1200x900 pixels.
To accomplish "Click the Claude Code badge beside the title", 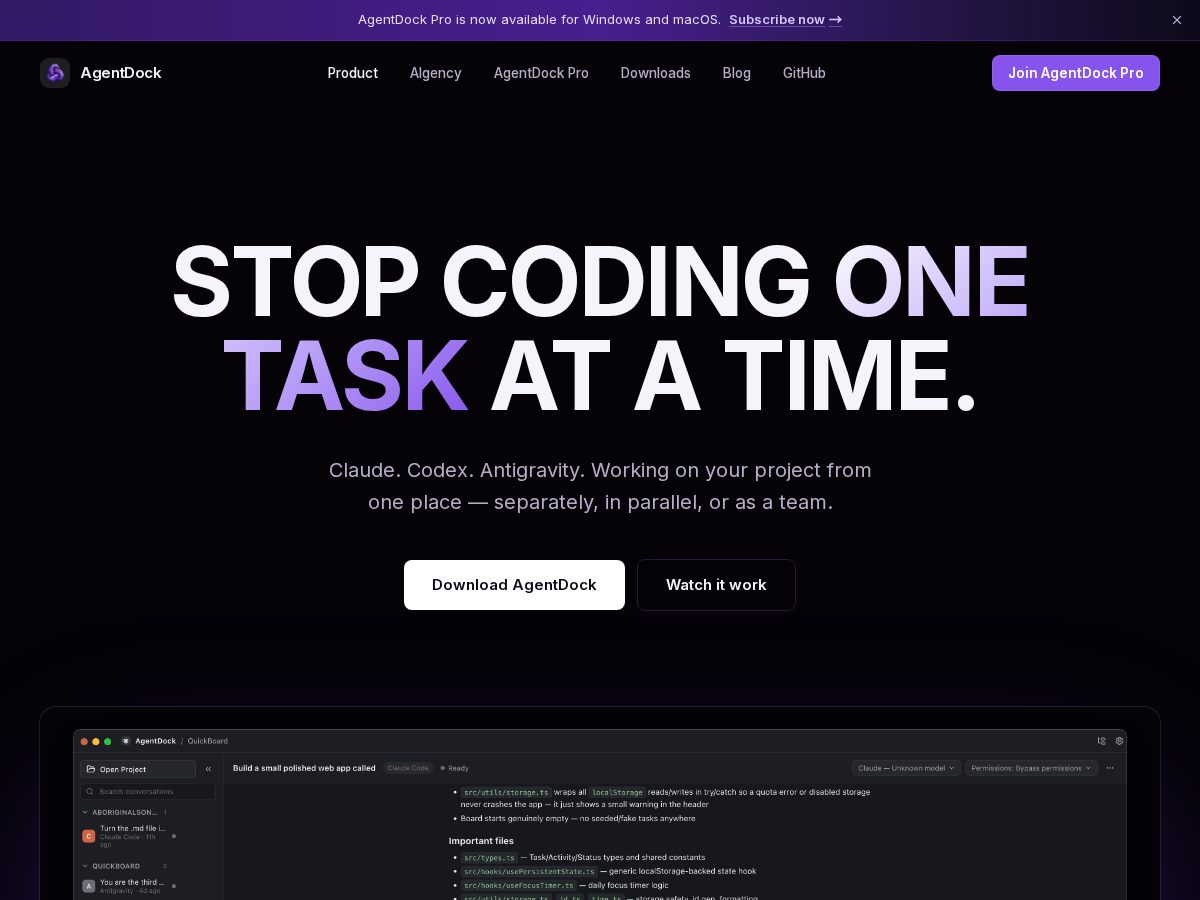I will tap(408, 768).
